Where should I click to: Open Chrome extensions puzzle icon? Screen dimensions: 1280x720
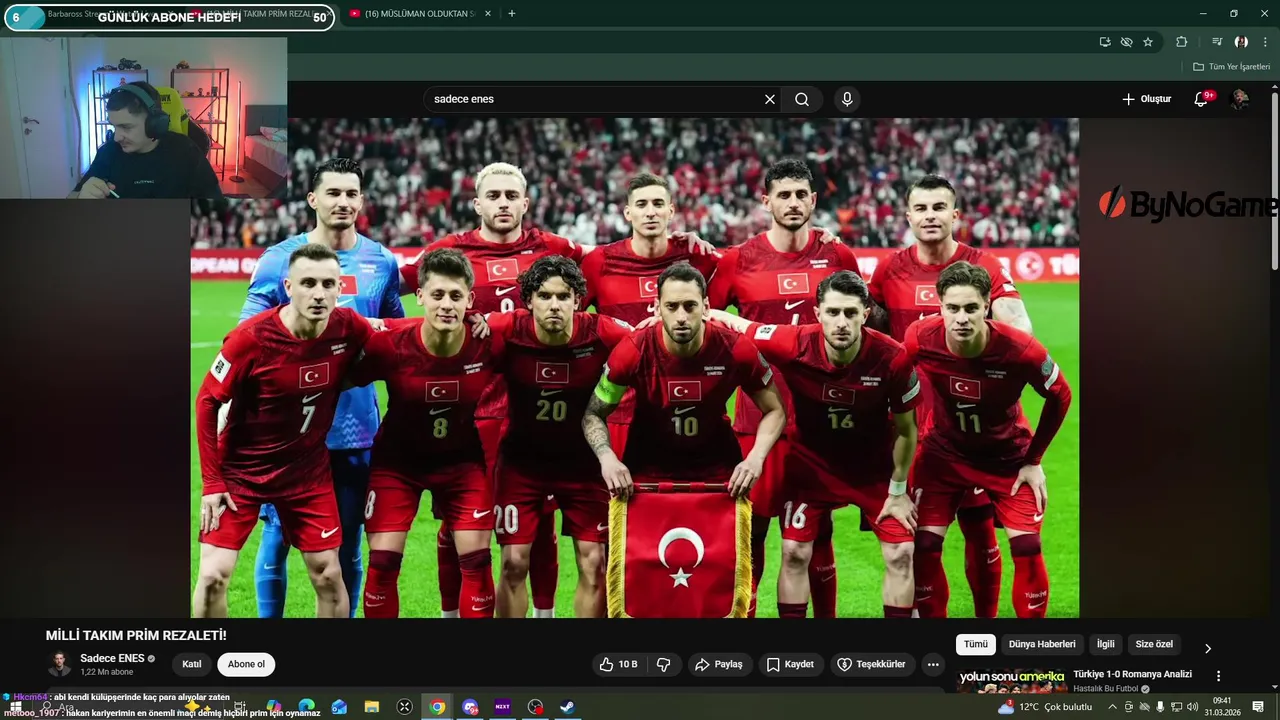[x=1182, y=42]
